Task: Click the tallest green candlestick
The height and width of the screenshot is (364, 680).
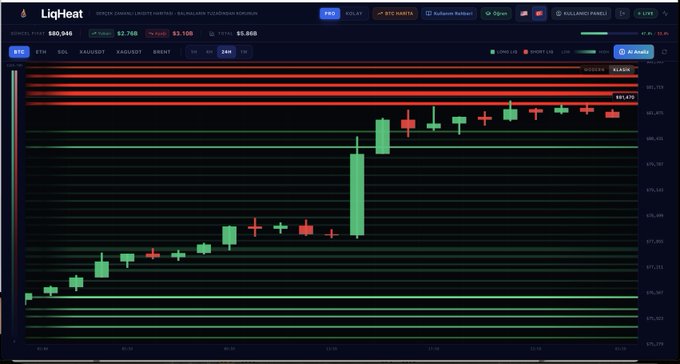Action: [x=357, y=194]
